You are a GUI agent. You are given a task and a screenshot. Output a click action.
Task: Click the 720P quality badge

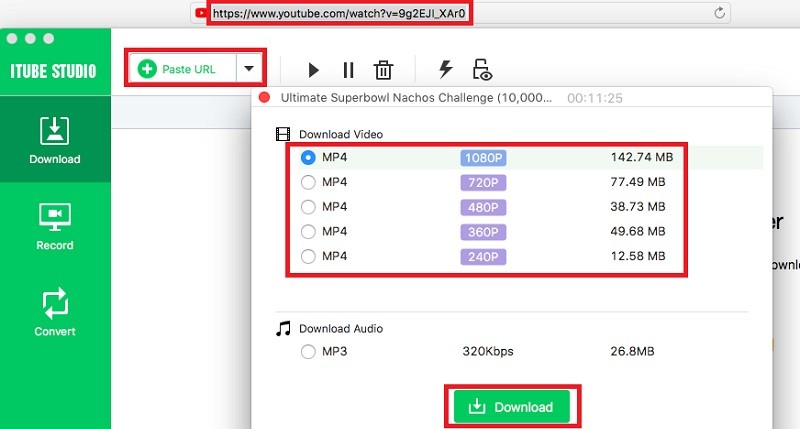click(483, 183)
